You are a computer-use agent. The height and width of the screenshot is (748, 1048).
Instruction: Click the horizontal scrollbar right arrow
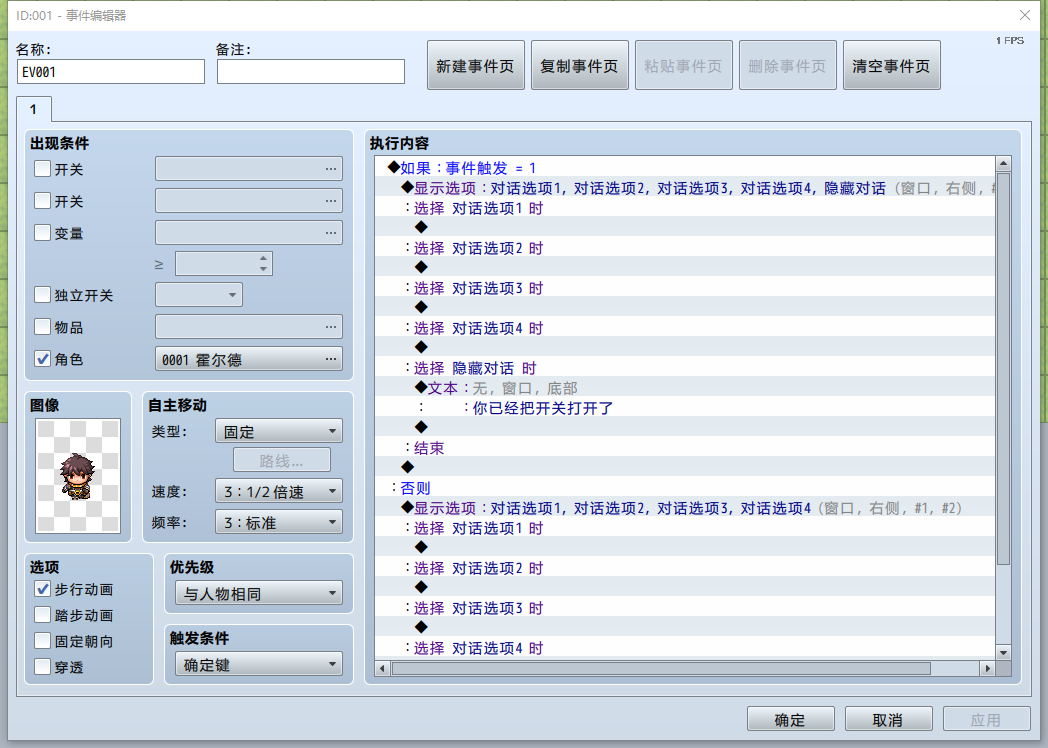point(987,668)
